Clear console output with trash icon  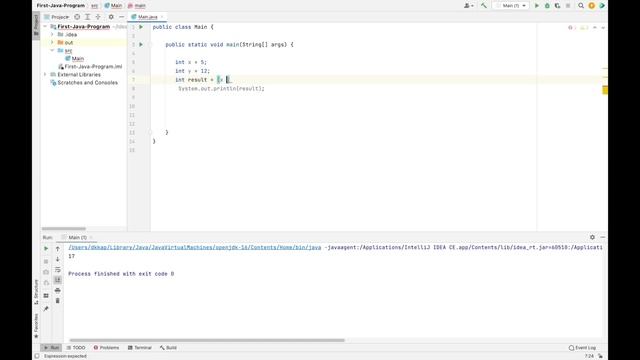click(58, 300)
